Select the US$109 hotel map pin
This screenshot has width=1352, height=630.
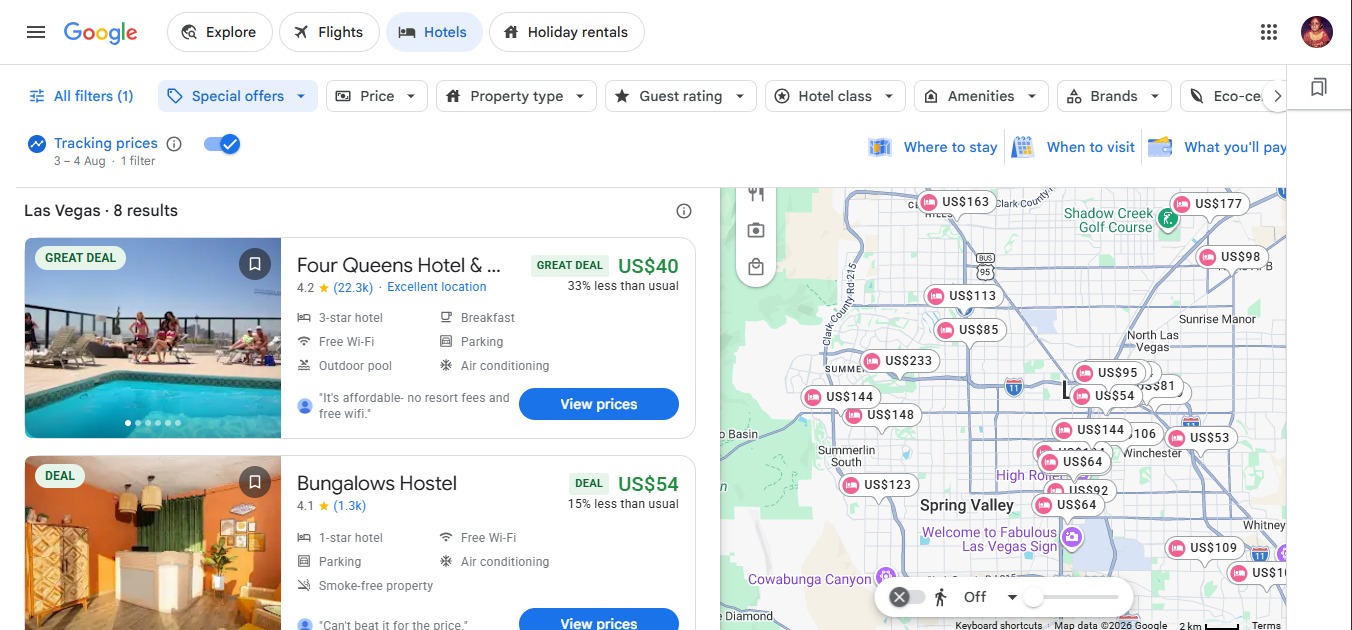(x=1204, y=548)
